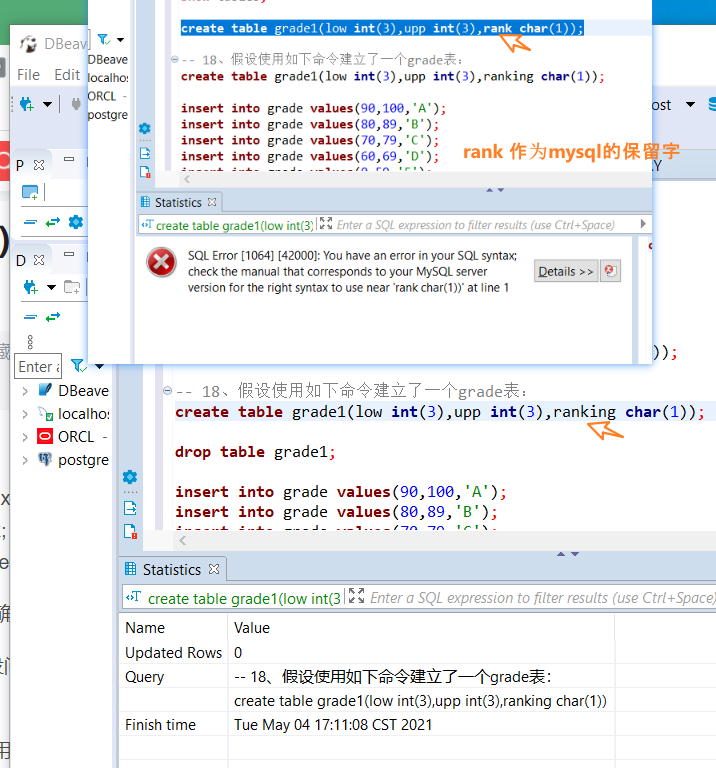Click the lower editor locked page icon
This screenshot has height=768, width=716.
point(130,531)
